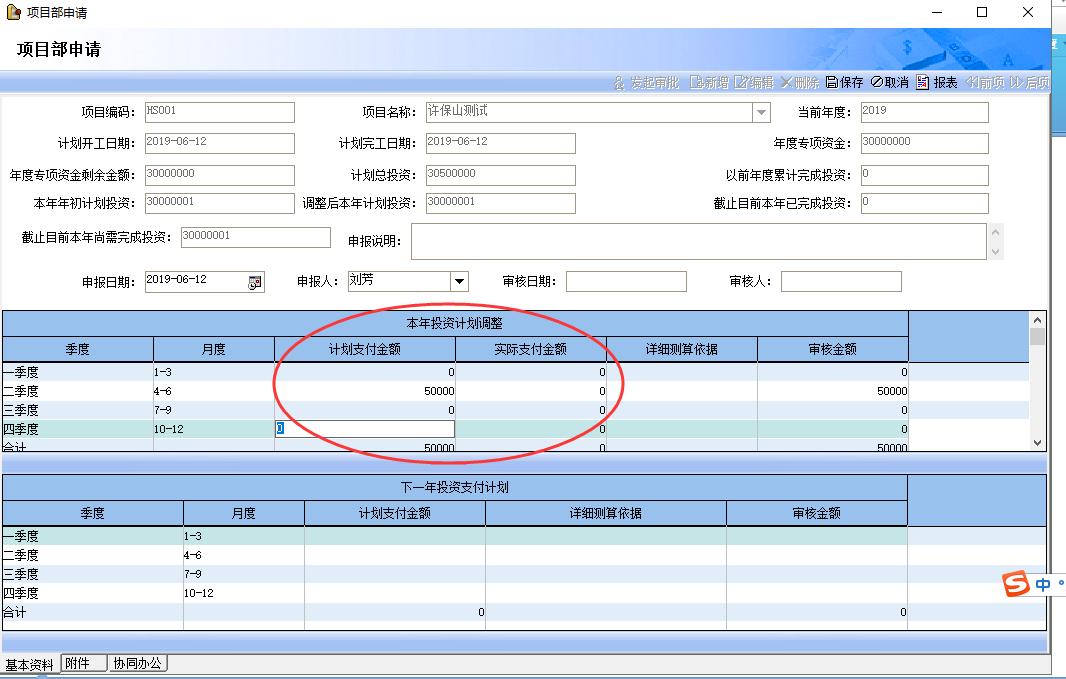Switch to the 协同办公 tab
Viewport: 1066px width, 679px height.
137,663
